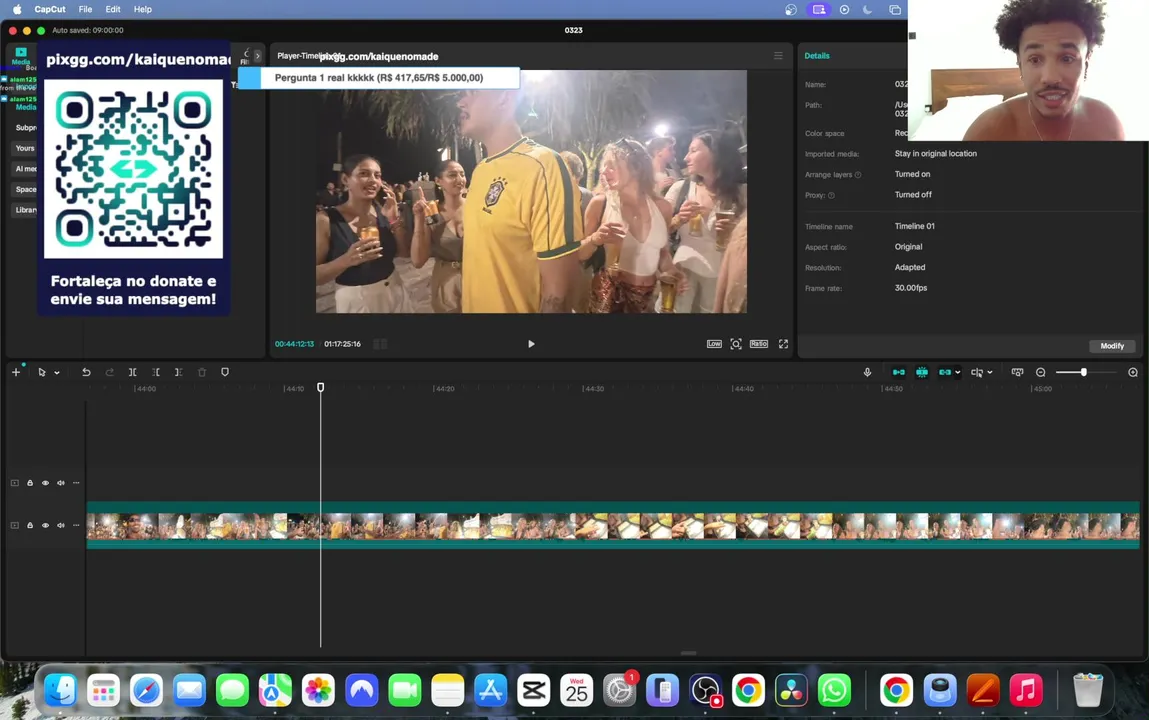
Task: Open main track more options ellipsis
Action: tap(76, 525)
